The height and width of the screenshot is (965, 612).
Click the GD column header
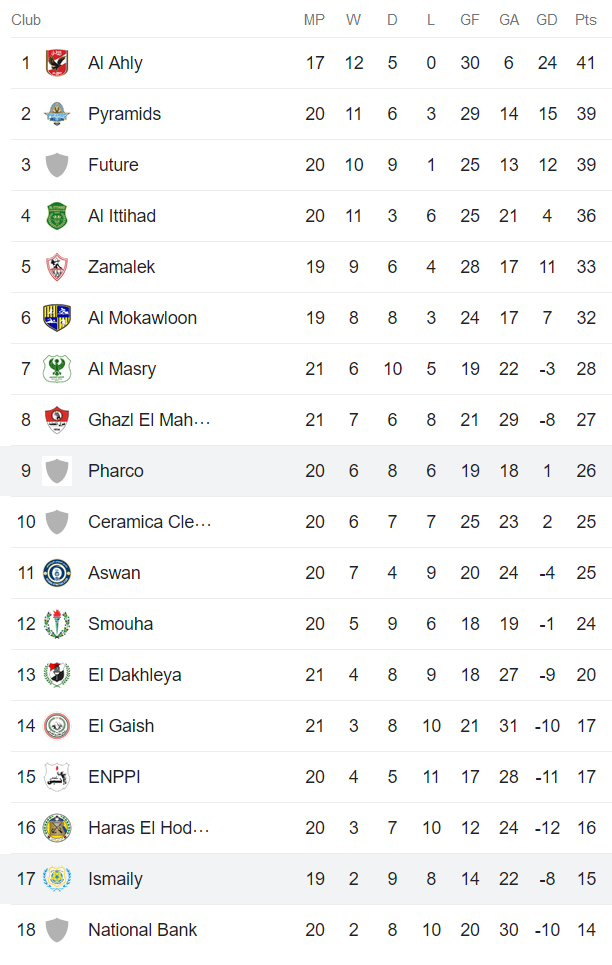point(546,19)
